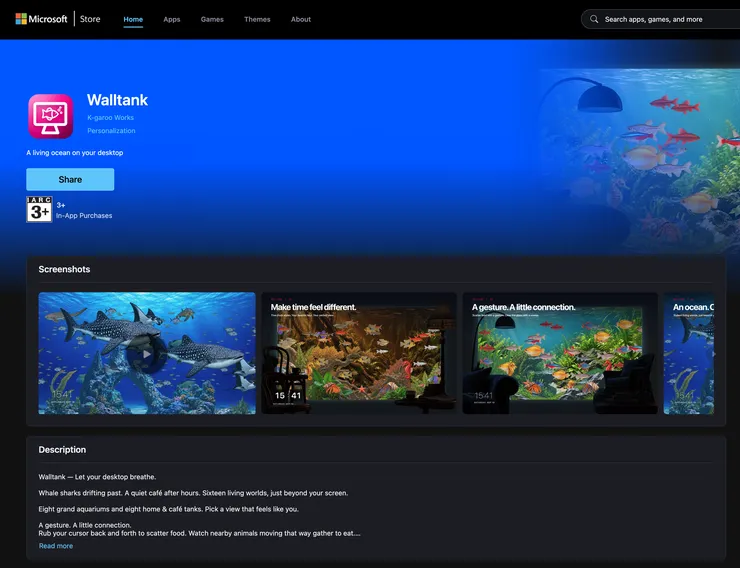Open 'Make time feel different' screenshot
Viewport: 740px width, 568px height.
(x=359, y=353)
